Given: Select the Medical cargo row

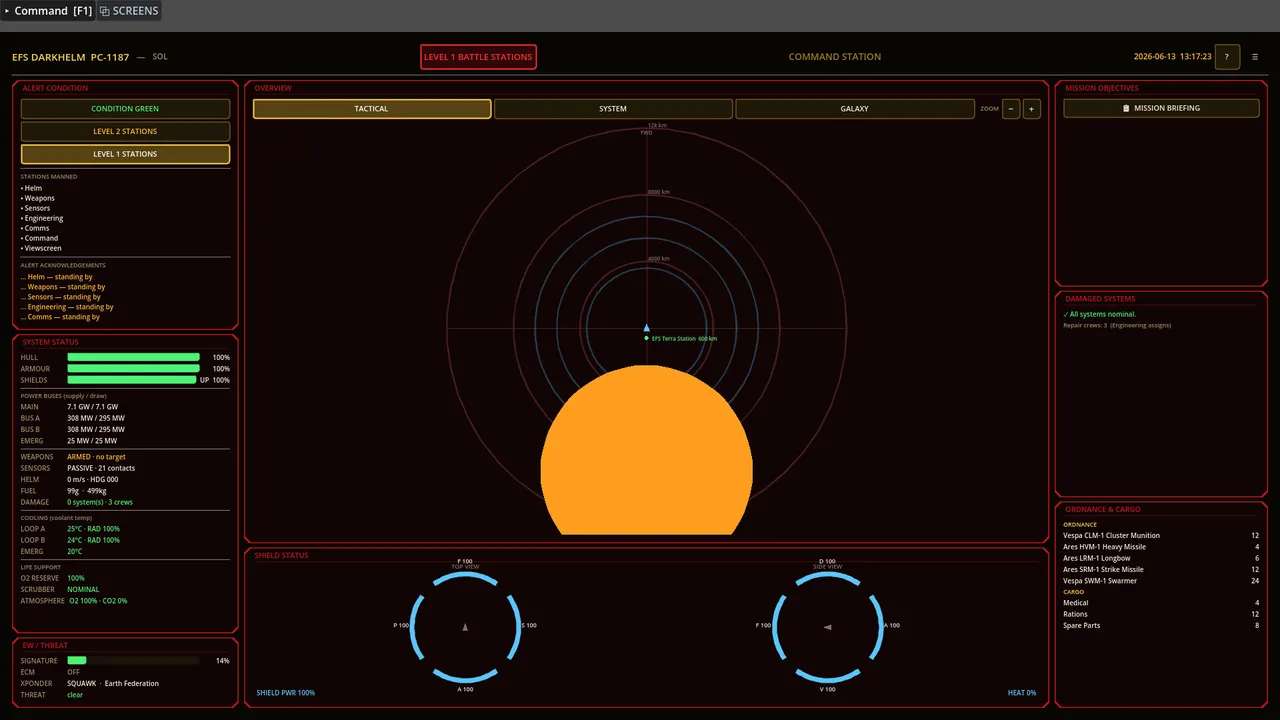Looking at the screenshot, I should coord(1161,603).
